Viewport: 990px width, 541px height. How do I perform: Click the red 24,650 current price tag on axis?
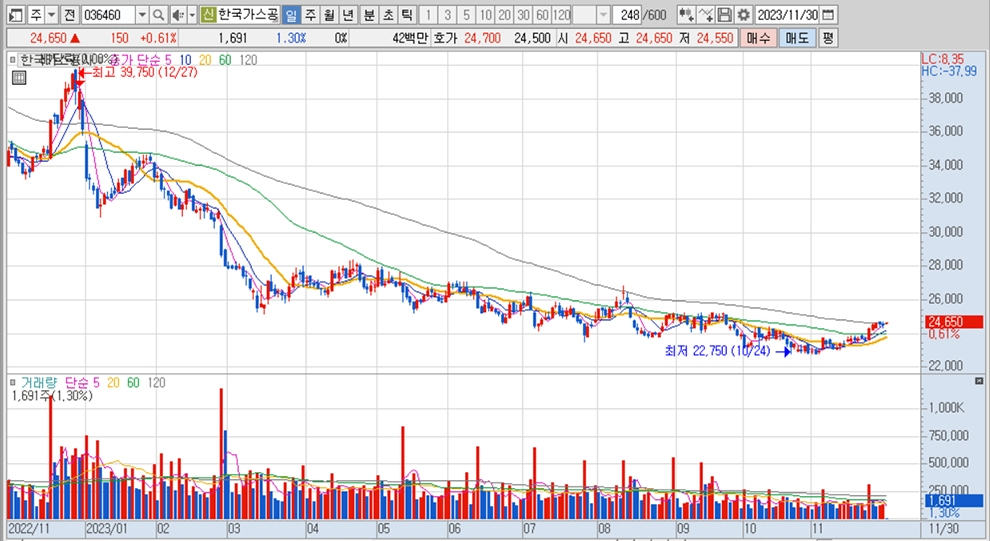click(x=954, y=322)
